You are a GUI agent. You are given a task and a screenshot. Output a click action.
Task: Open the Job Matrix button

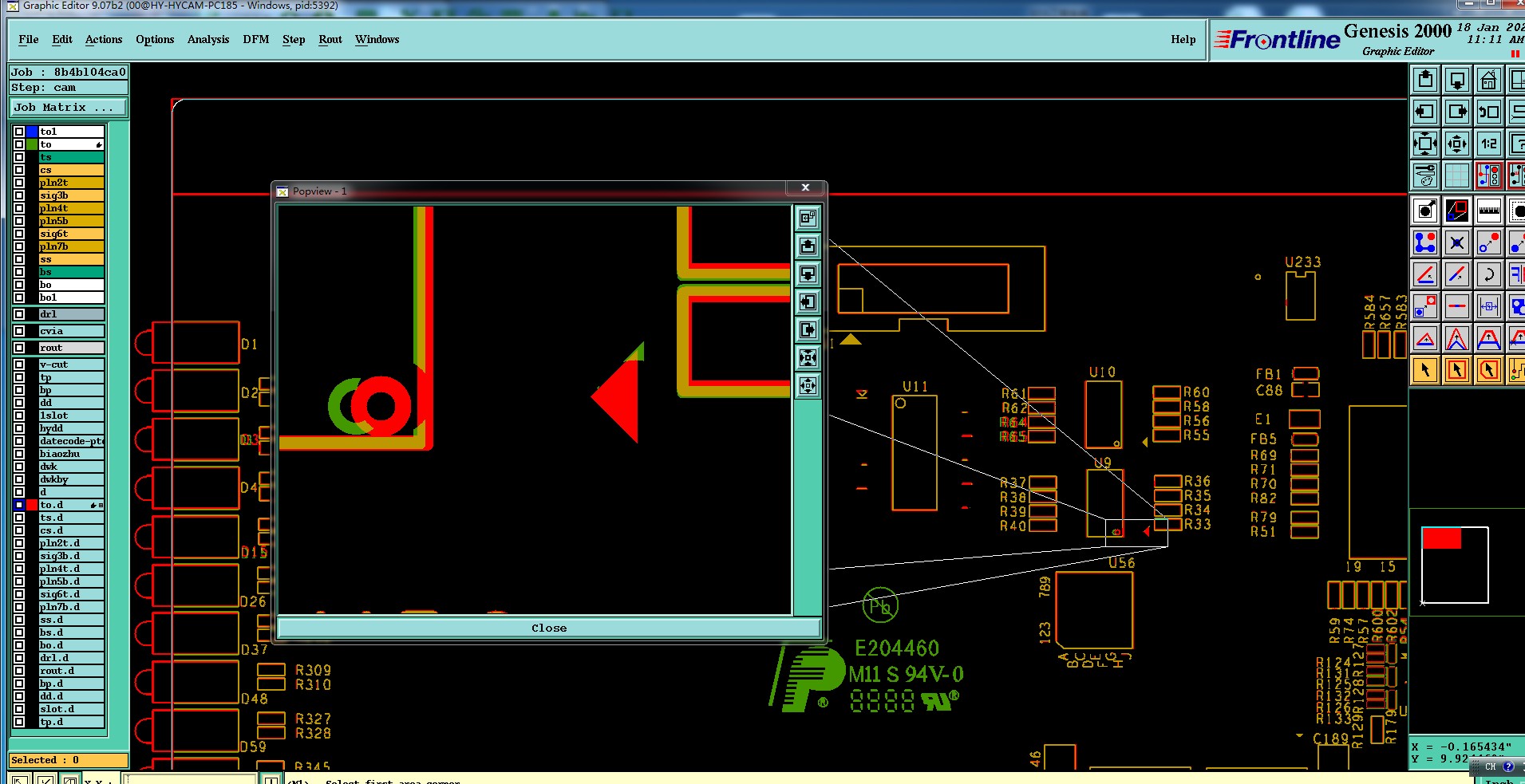pyautogui.click(x=69, y=107)
